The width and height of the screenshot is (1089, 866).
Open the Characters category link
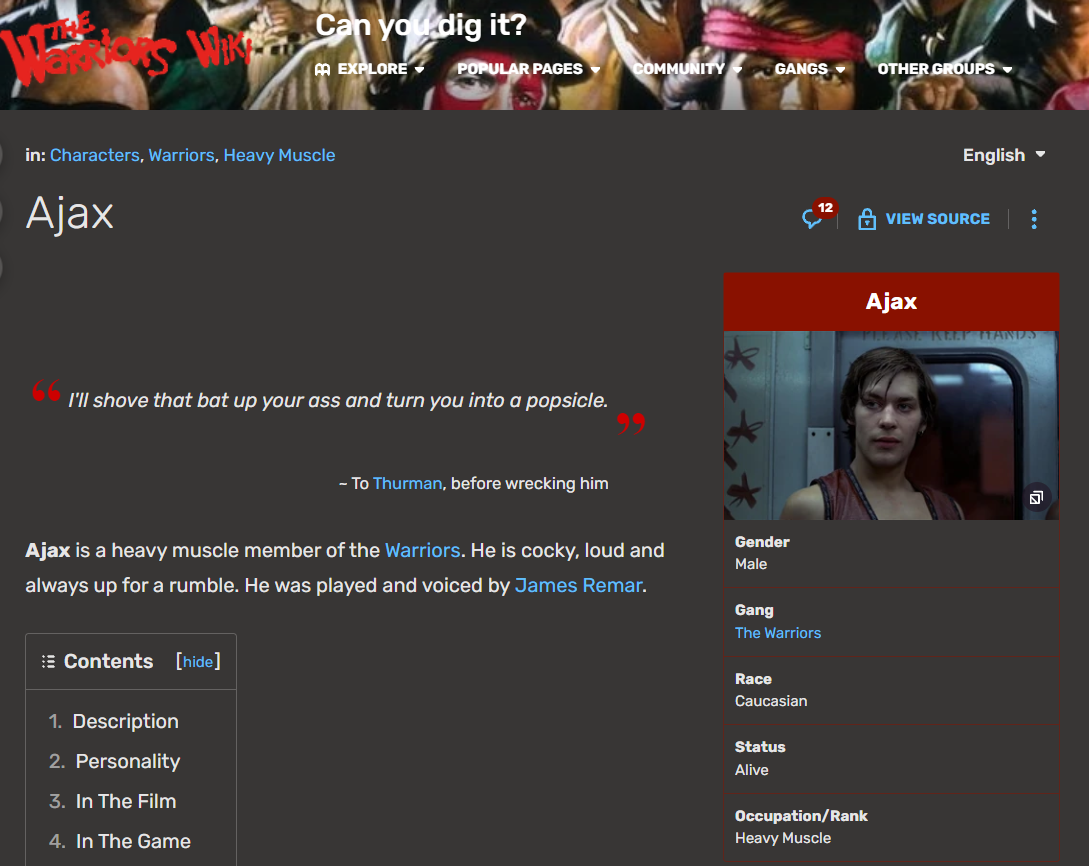94,155
